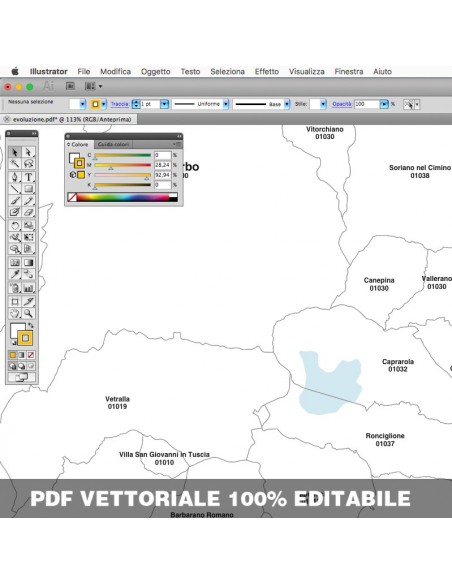Select the Slice tool
This screenshot has width=452, height=584.
tap(28, 301)
